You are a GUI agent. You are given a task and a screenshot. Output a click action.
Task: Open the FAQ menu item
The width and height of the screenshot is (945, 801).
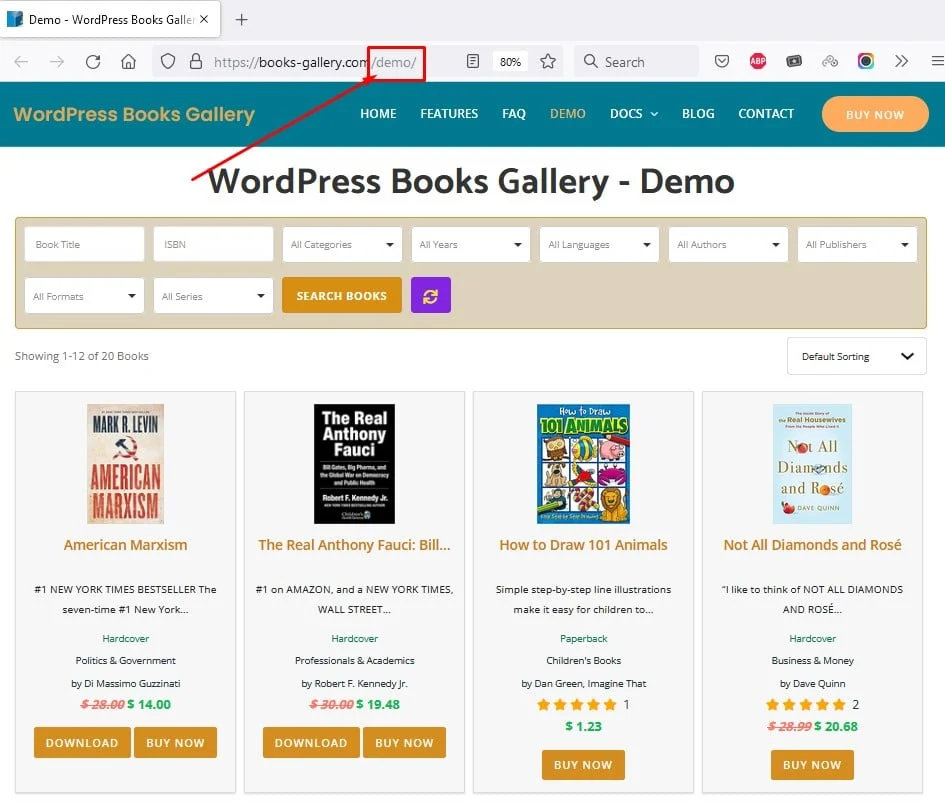513,113
